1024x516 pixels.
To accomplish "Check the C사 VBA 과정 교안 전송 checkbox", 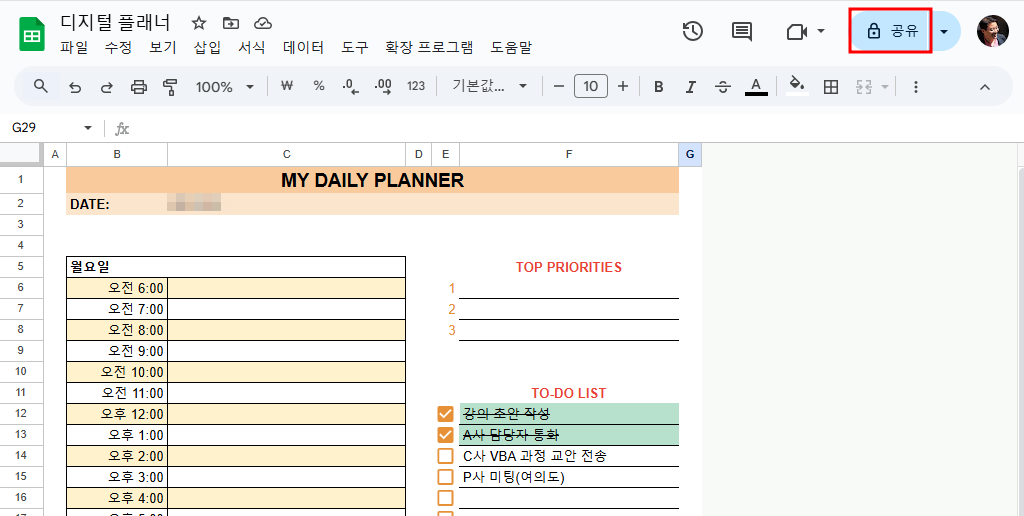I will point(445,456).
